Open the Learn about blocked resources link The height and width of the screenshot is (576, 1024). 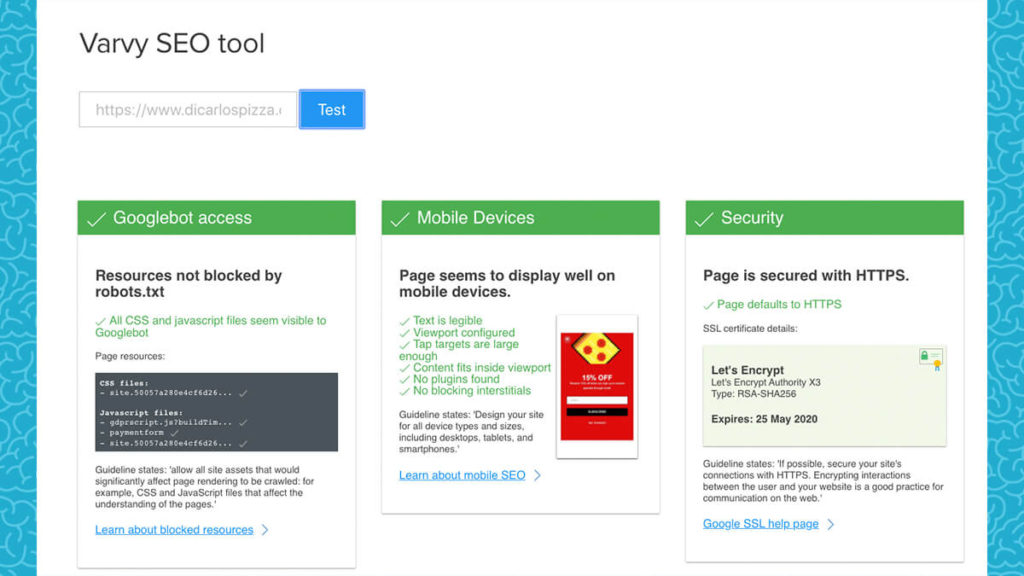point(174,530)
